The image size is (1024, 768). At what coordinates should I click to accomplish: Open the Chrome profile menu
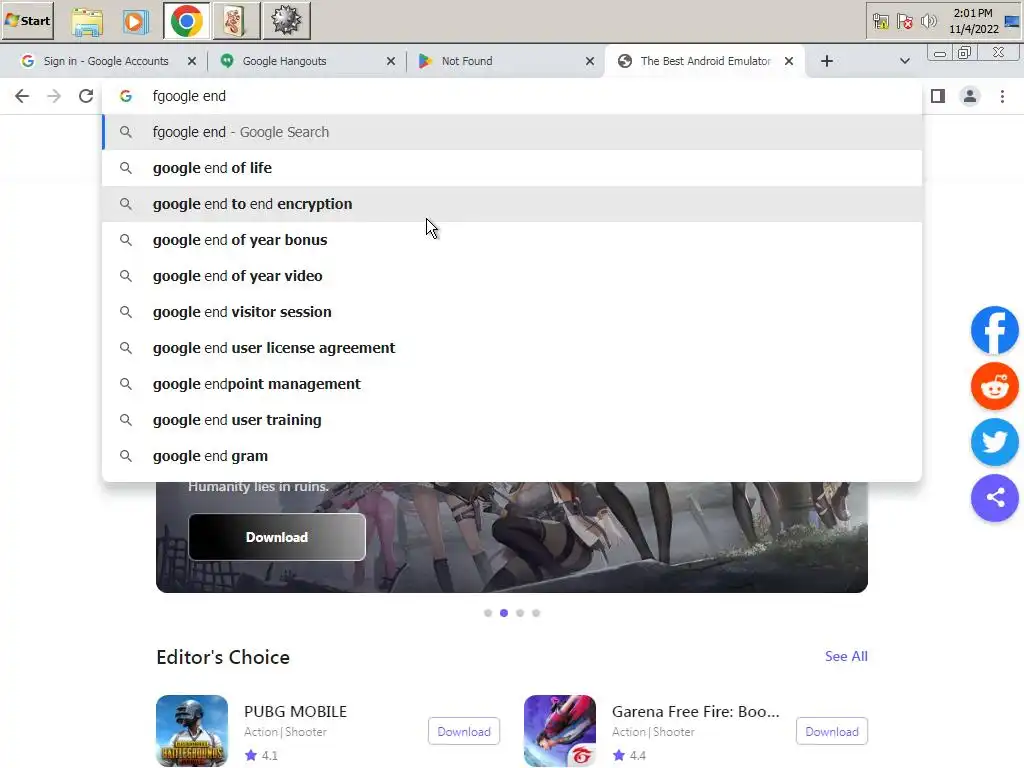[970, 96]
